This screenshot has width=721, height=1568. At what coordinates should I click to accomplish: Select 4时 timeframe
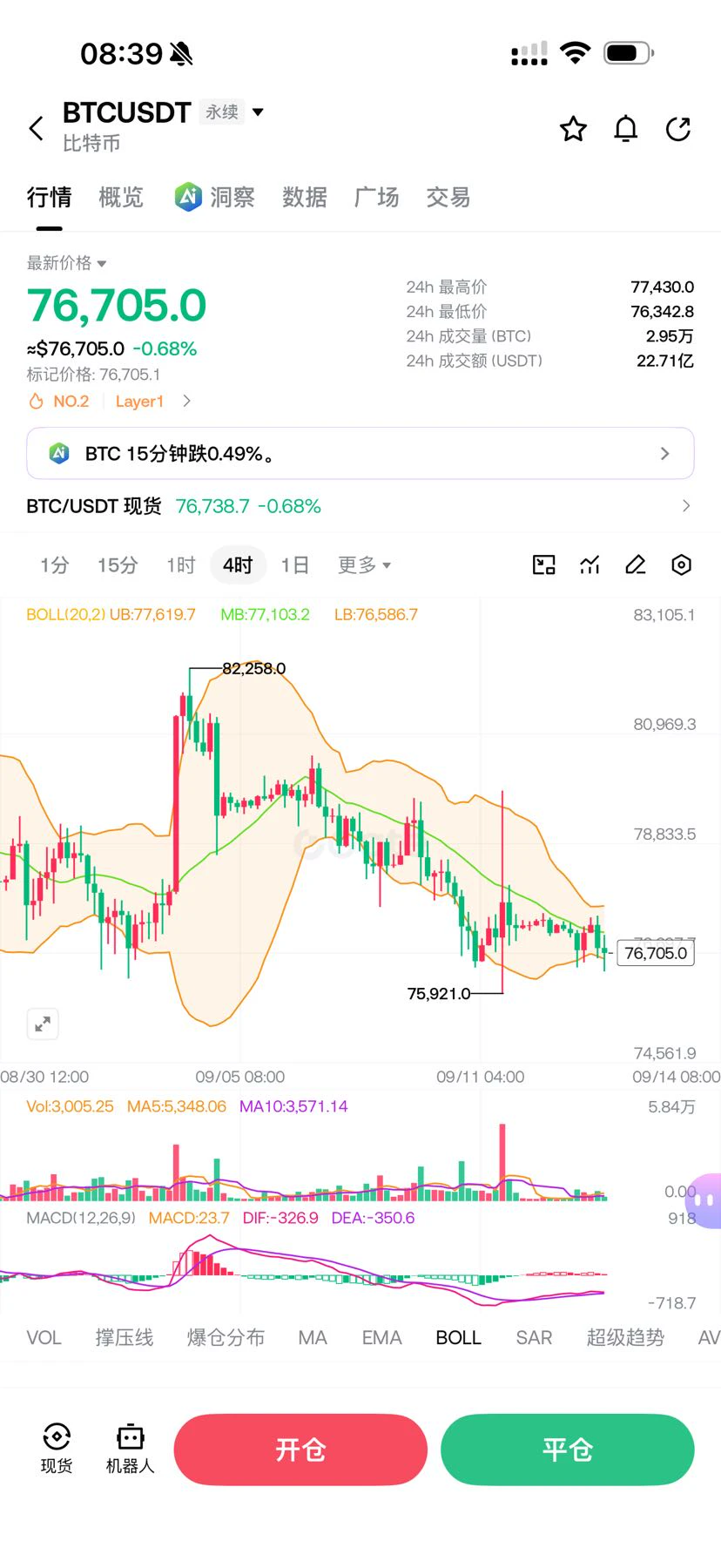click(x=237, y=565)
